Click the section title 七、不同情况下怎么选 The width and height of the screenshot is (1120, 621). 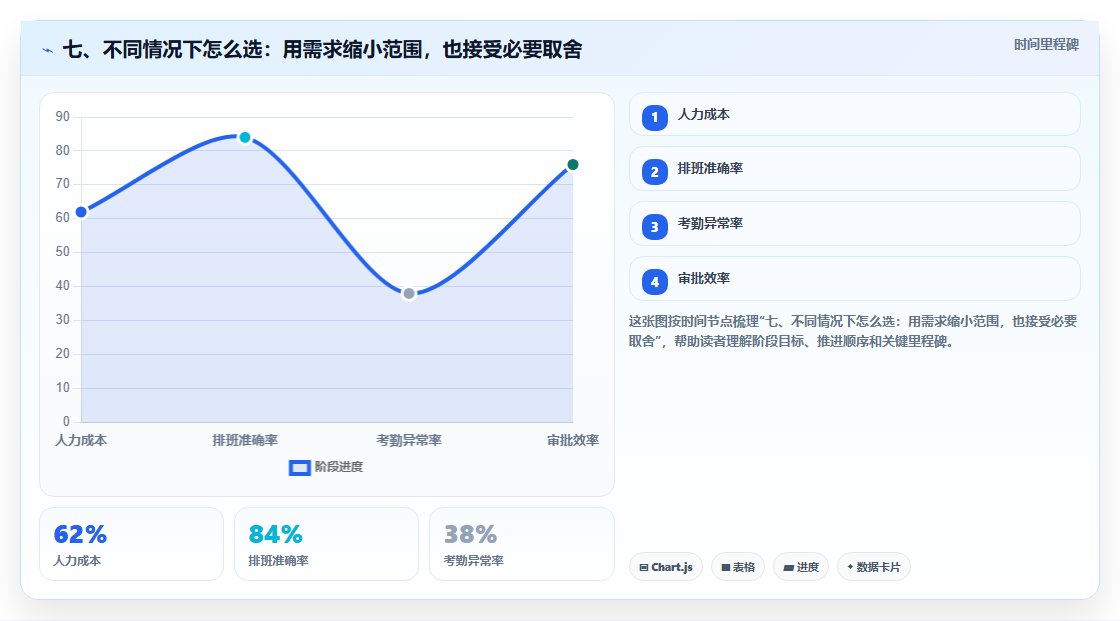pos(322,50)
